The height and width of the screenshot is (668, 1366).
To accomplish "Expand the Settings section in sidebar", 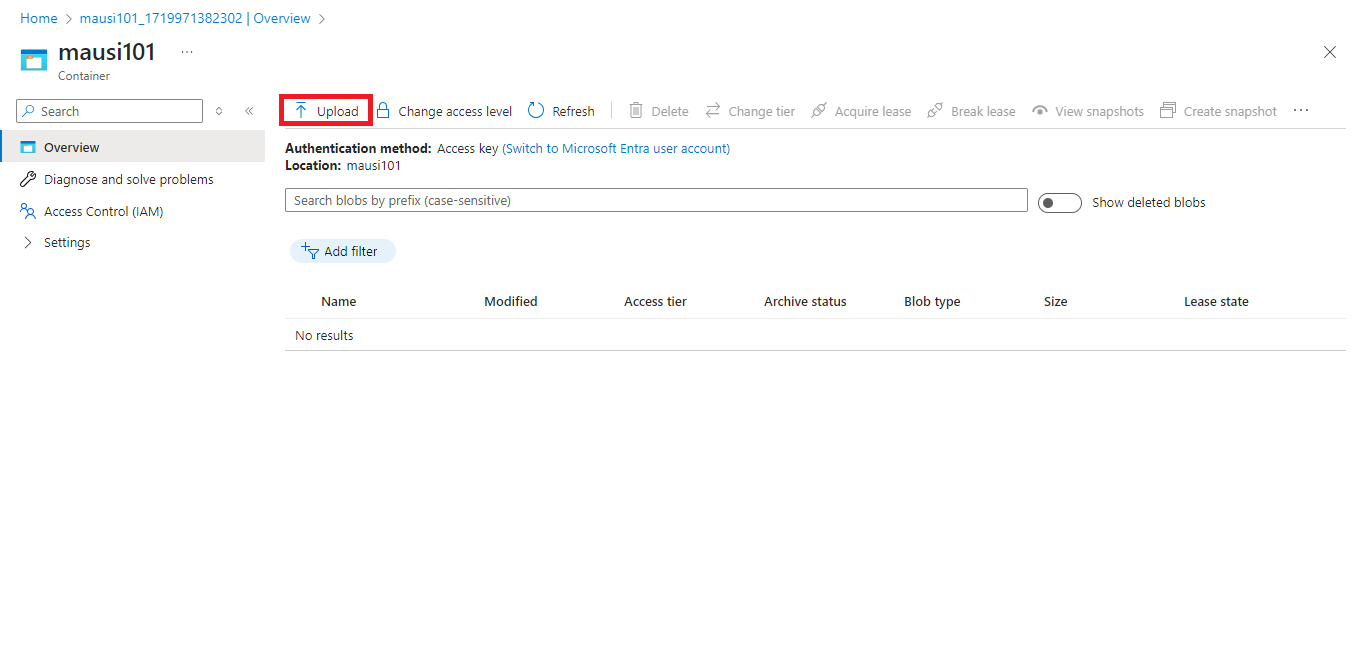I will point(28,243).
